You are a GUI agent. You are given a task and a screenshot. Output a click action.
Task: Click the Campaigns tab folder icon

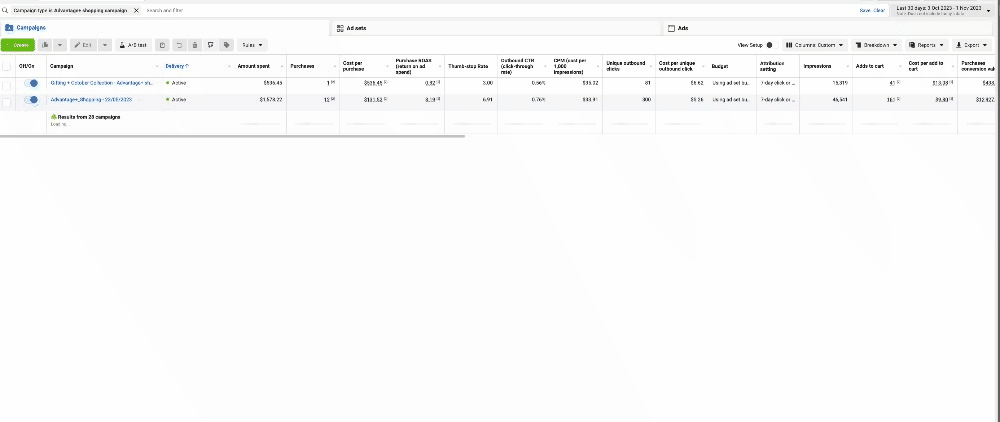pyautogui.click(x=9, y=28)
